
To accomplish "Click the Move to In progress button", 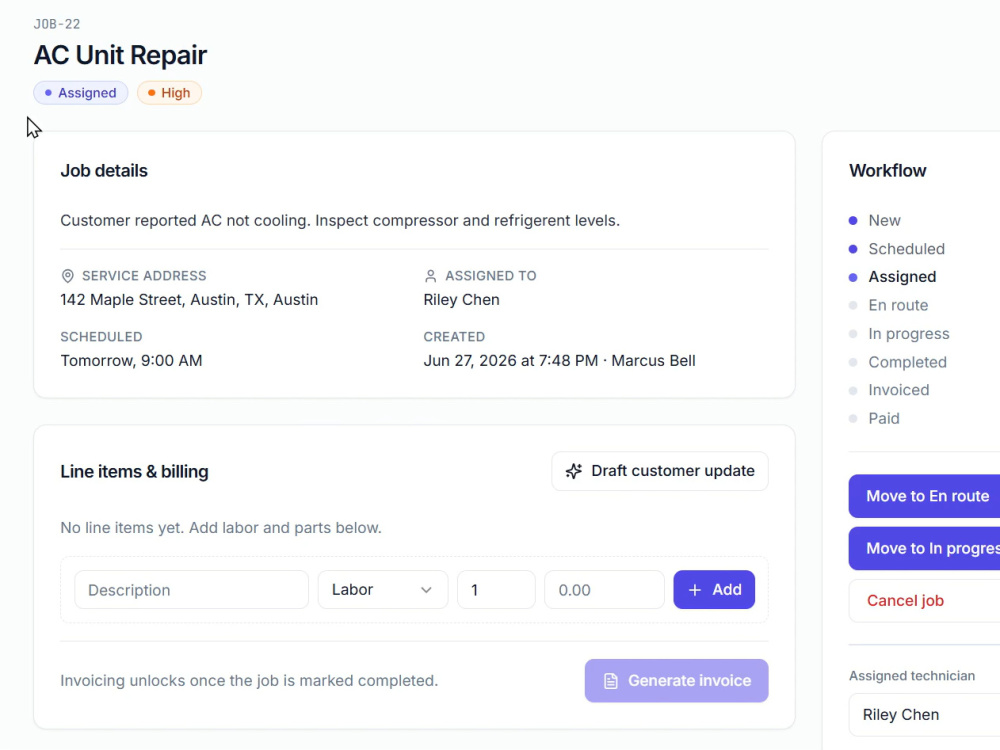I will point(924,548).
